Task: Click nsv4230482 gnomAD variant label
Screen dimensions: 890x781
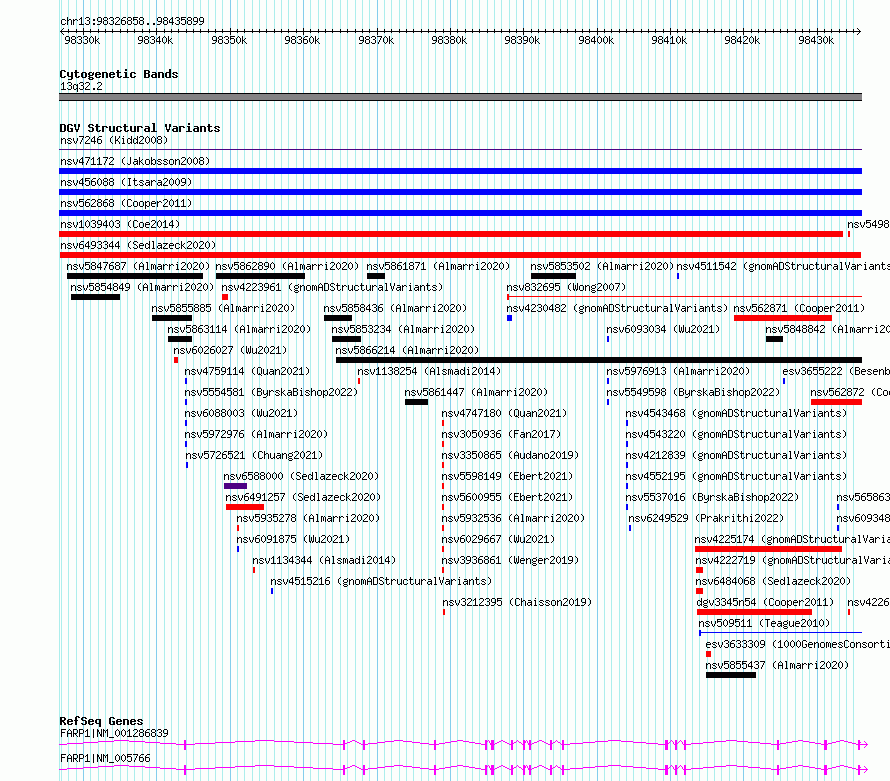Action: pos(617,308)
